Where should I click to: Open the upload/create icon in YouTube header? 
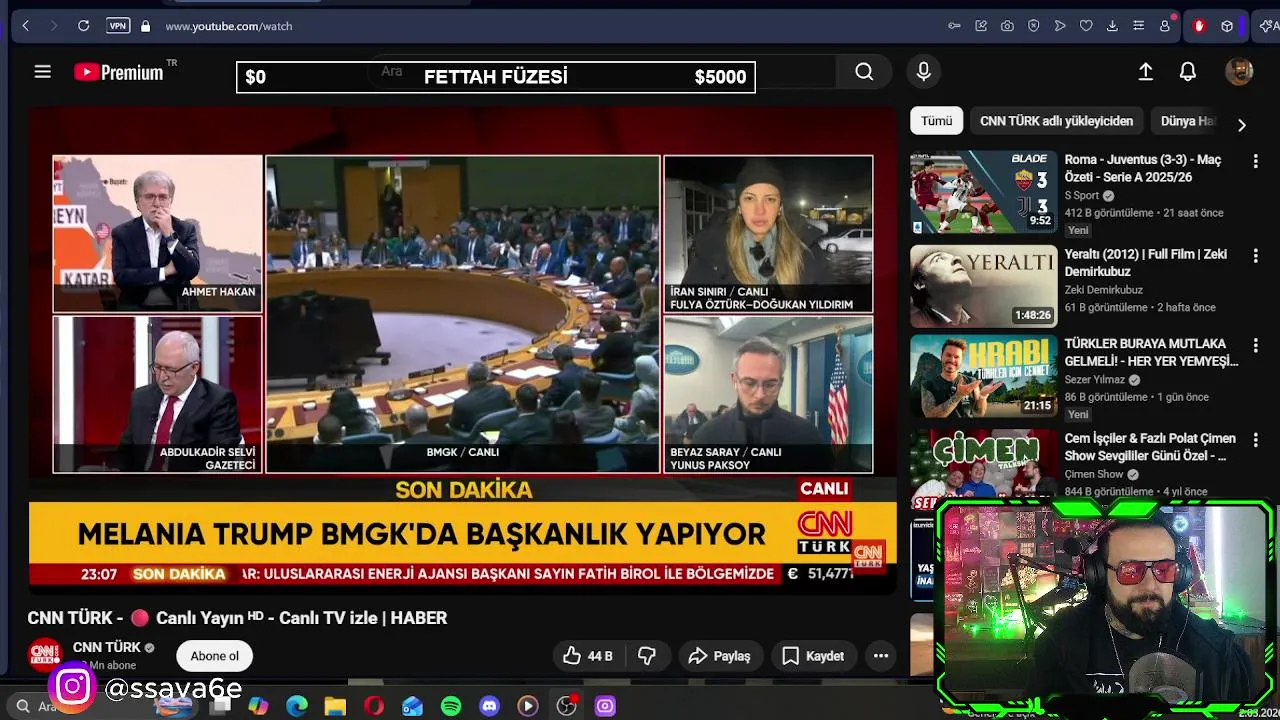[x=1146, y=72]
